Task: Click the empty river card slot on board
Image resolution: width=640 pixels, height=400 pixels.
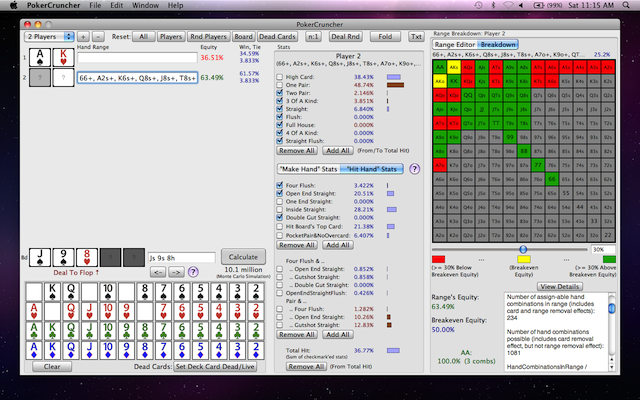Action: click(134, 257)
